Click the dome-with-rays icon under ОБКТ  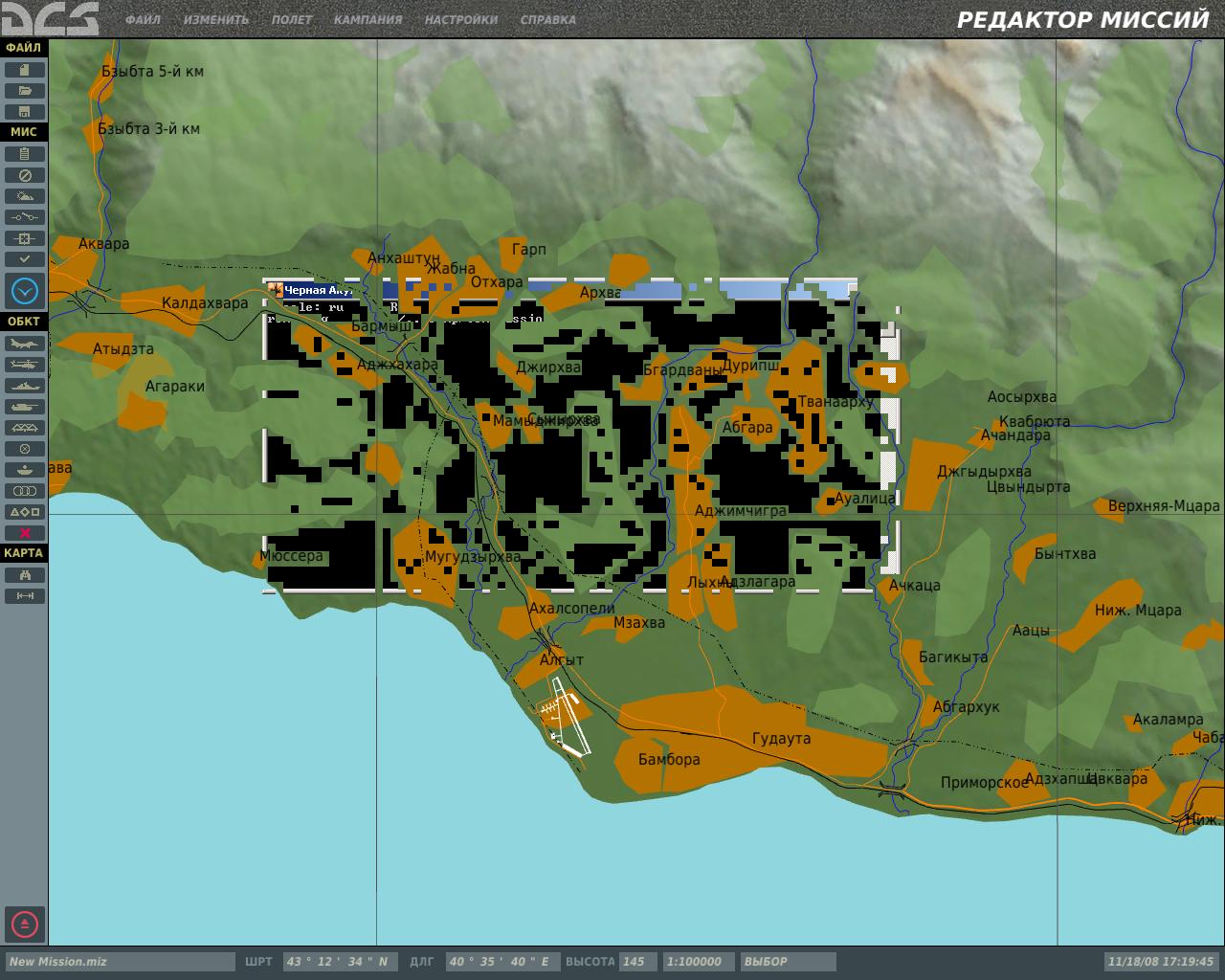25,470
